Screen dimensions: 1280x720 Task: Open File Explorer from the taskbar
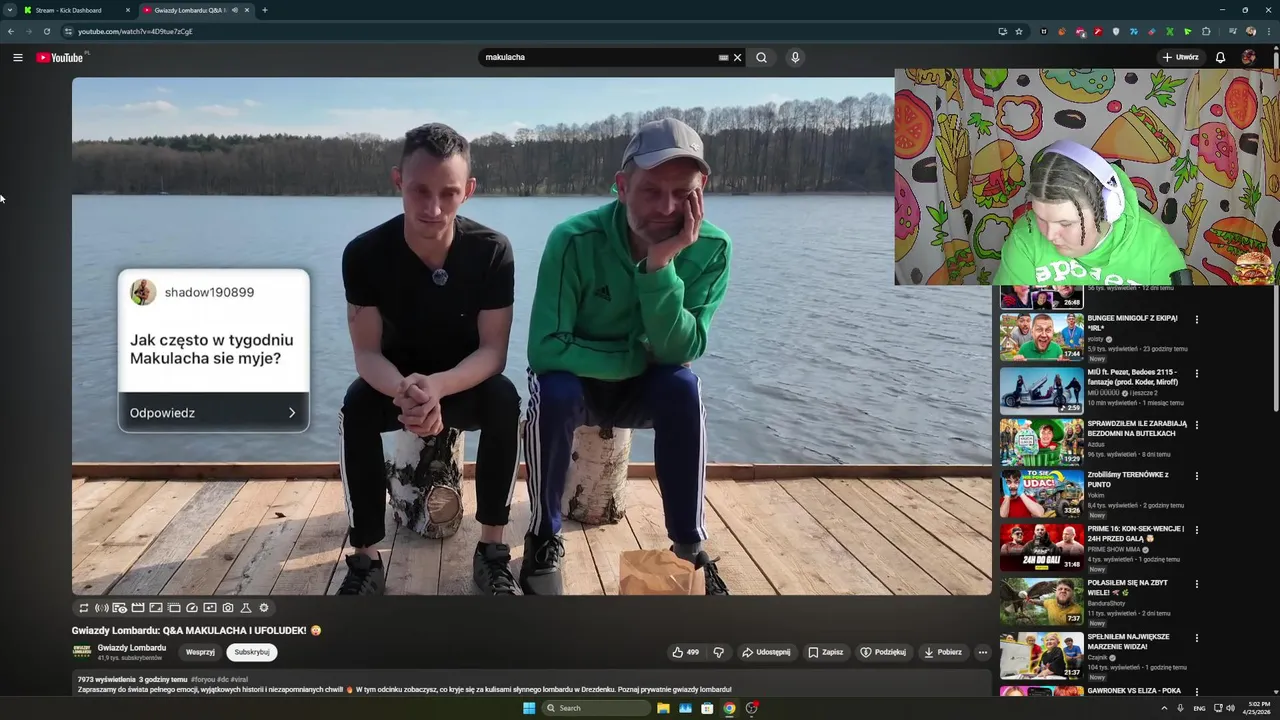tap(663, 708)
